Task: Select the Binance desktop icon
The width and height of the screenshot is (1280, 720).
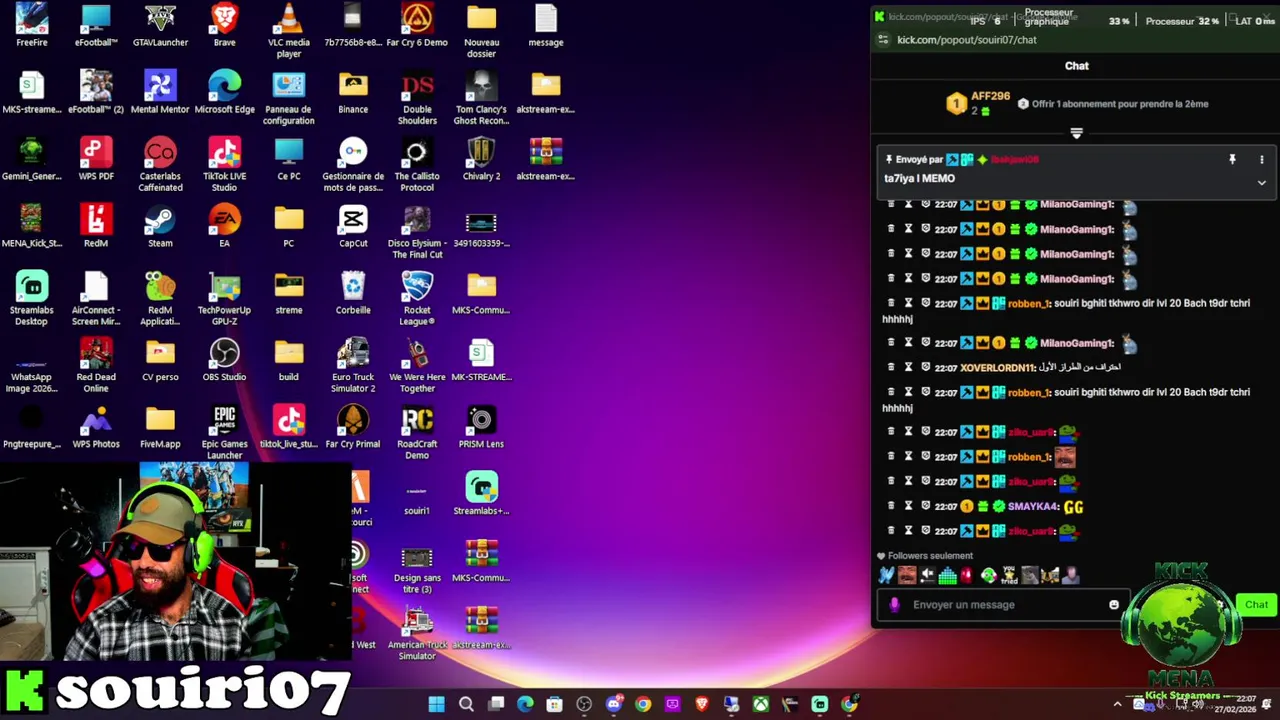Action: click(353, 93)
